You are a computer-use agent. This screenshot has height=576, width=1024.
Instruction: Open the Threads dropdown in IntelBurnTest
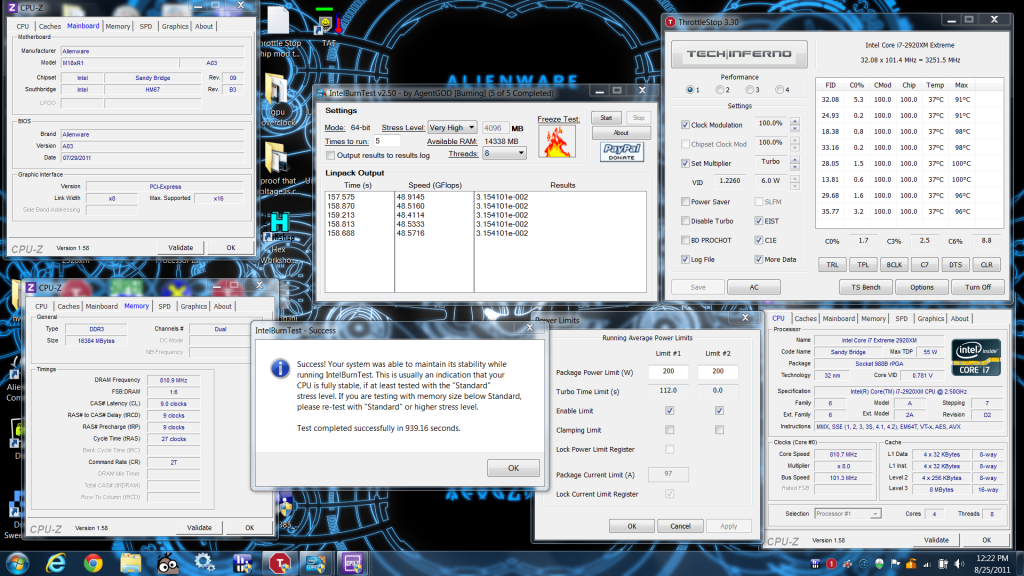coord(504,153)
